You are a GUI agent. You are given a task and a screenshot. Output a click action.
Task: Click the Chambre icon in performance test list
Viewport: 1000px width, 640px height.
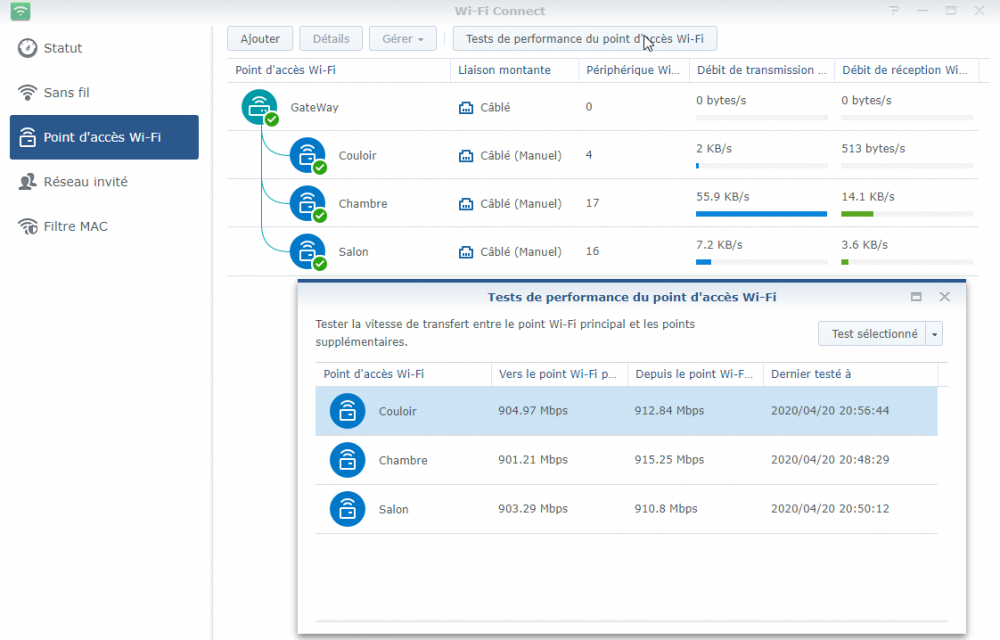pos(347,460)
